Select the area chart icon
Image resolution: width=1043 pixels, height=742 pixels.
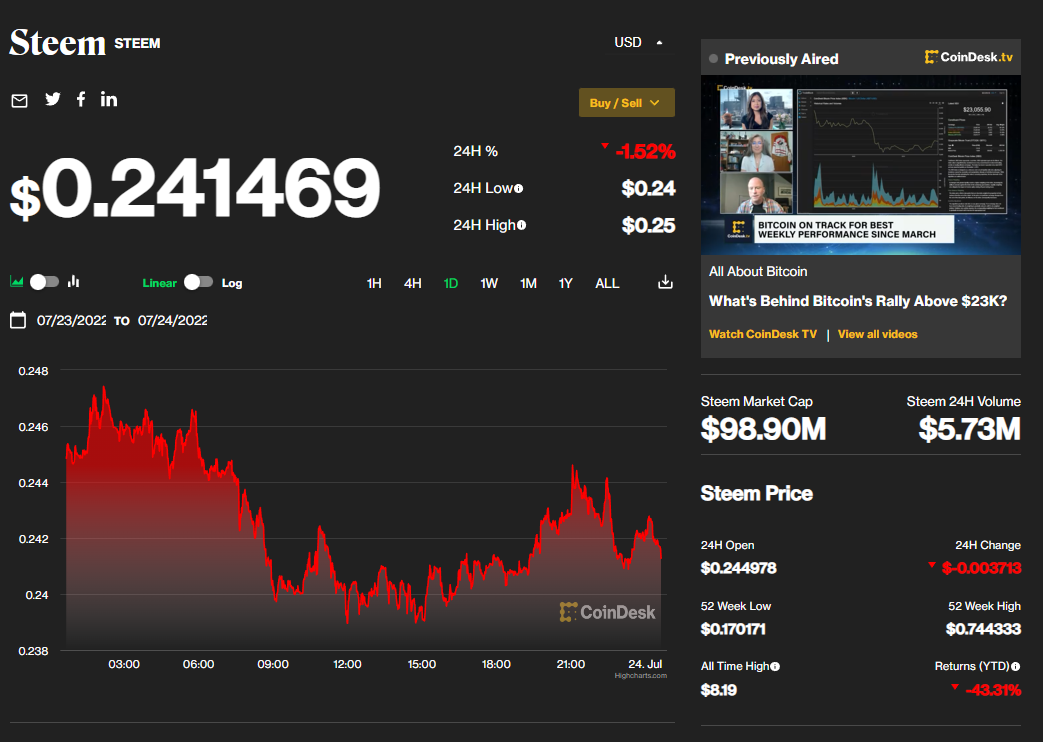17,281
